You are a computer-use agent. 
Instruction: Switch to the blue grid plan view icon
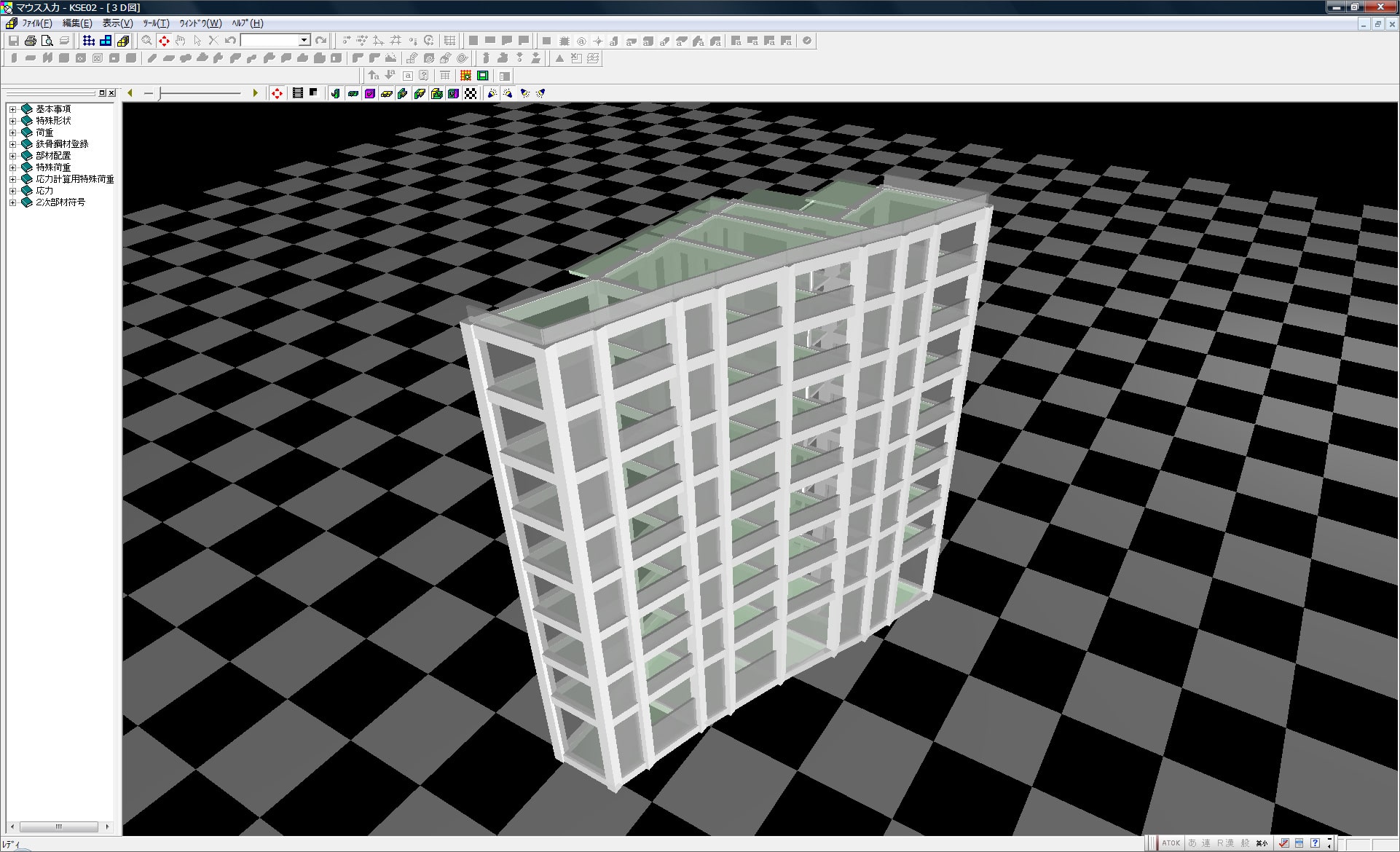(89, 41)
